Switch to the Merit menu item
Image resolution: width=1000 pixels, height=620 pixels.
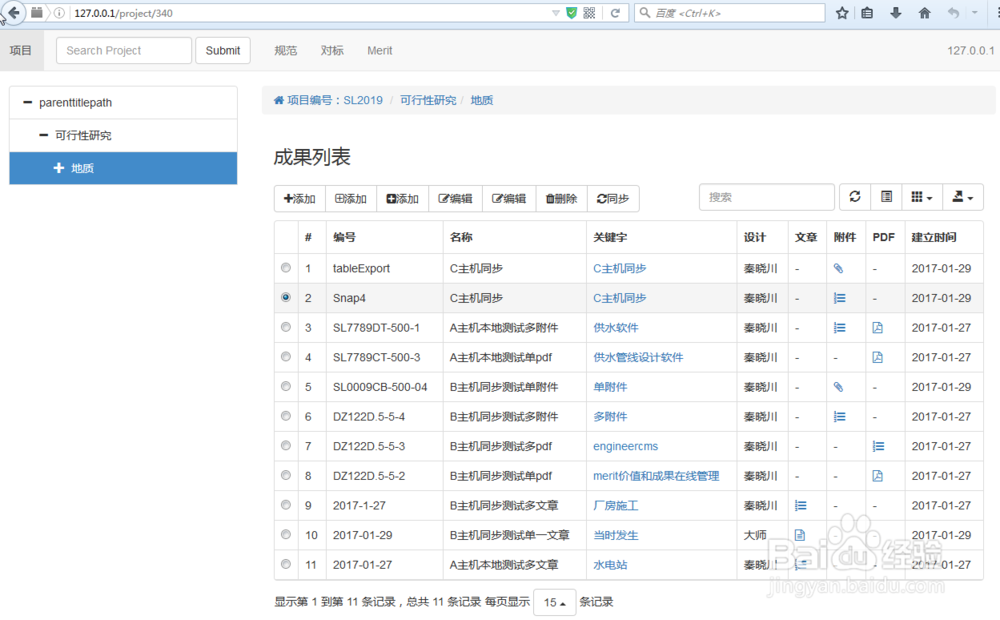[379, 49]
